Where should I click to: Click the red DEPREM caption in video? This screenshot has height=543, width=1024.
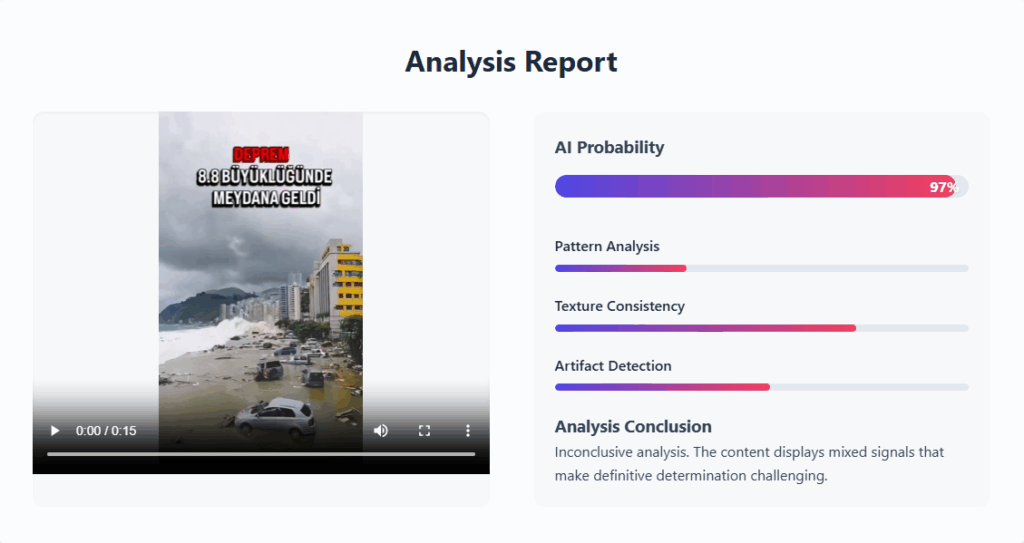click(x=261, y=155)
